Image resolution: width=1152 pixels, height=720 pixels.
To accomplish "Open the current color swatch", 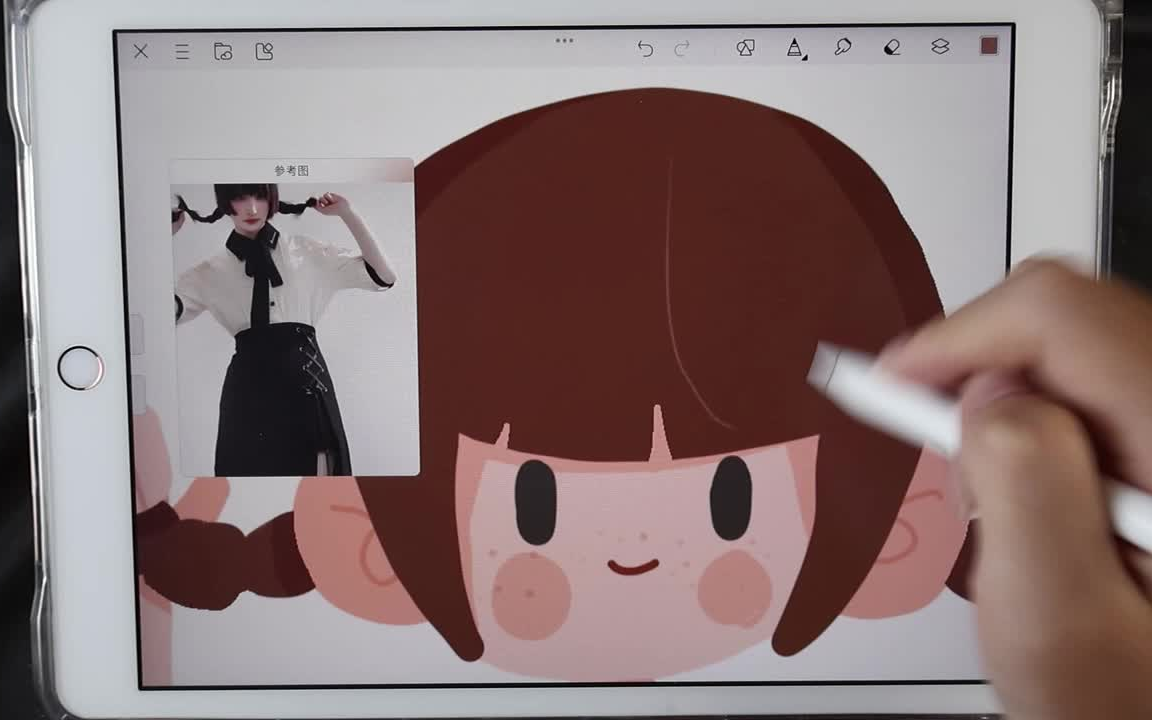I will tap(988, 46).
